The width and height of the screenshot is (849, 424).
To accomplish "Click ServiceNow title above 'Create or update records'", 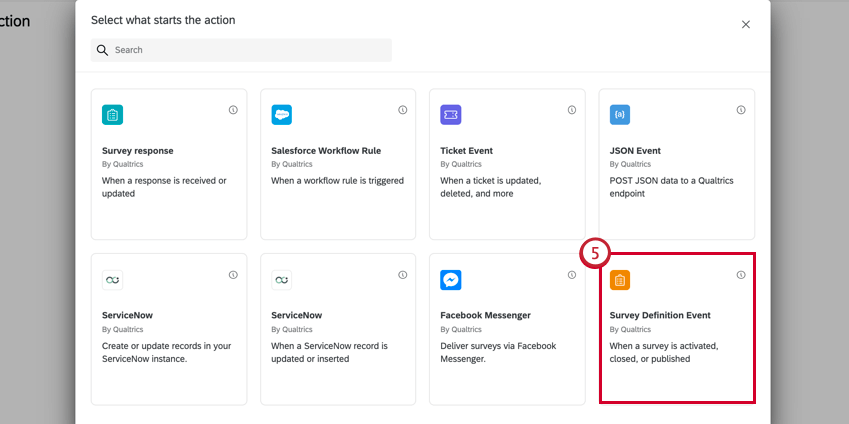I will (x=127, y=315).
